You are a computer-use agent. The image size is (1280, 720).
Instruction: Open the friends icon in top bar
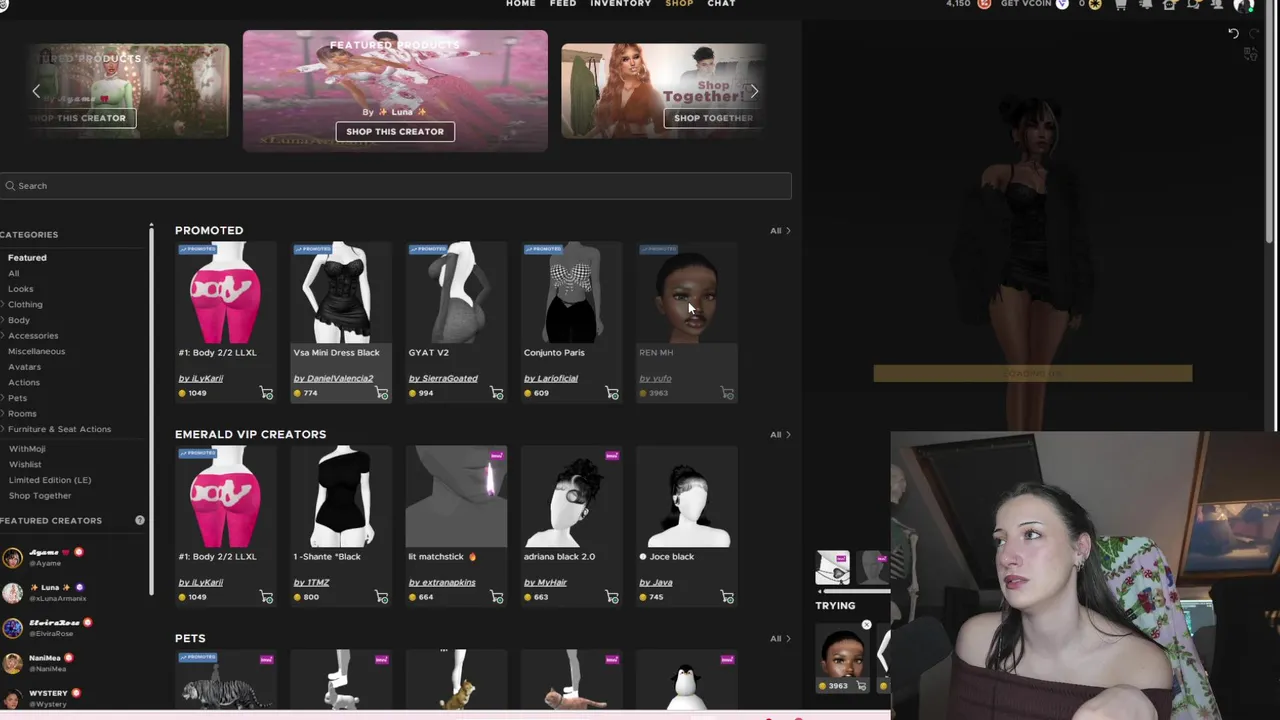[1217, 4]
